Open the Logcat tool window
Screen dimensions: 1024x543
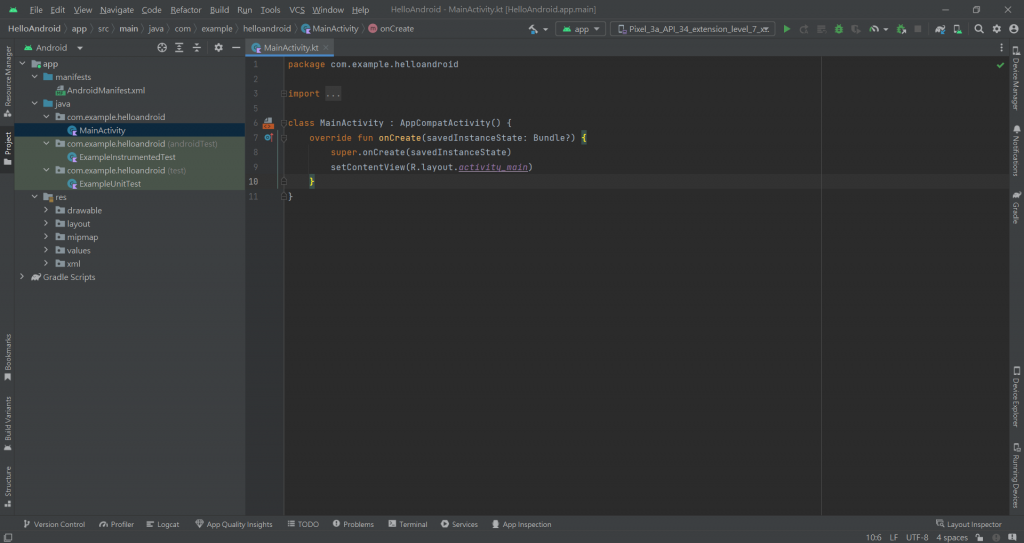click(x=163, y=524)
